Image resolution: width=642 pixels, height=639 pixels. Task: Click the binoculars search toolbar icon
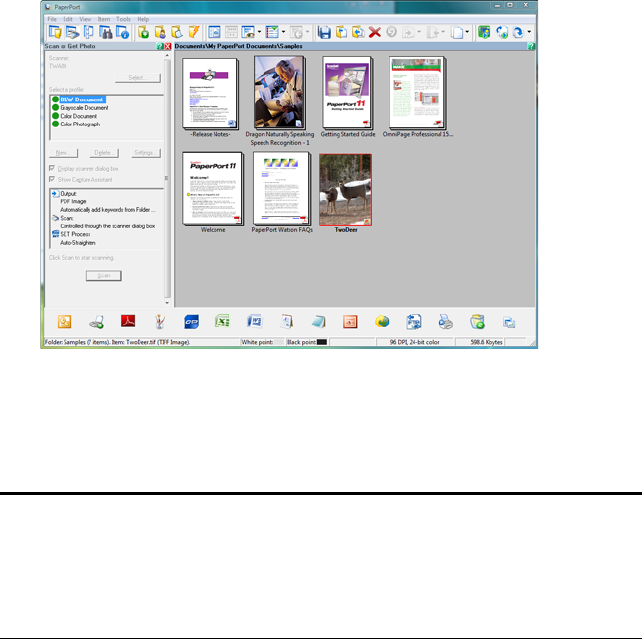[x=106, y=32]
